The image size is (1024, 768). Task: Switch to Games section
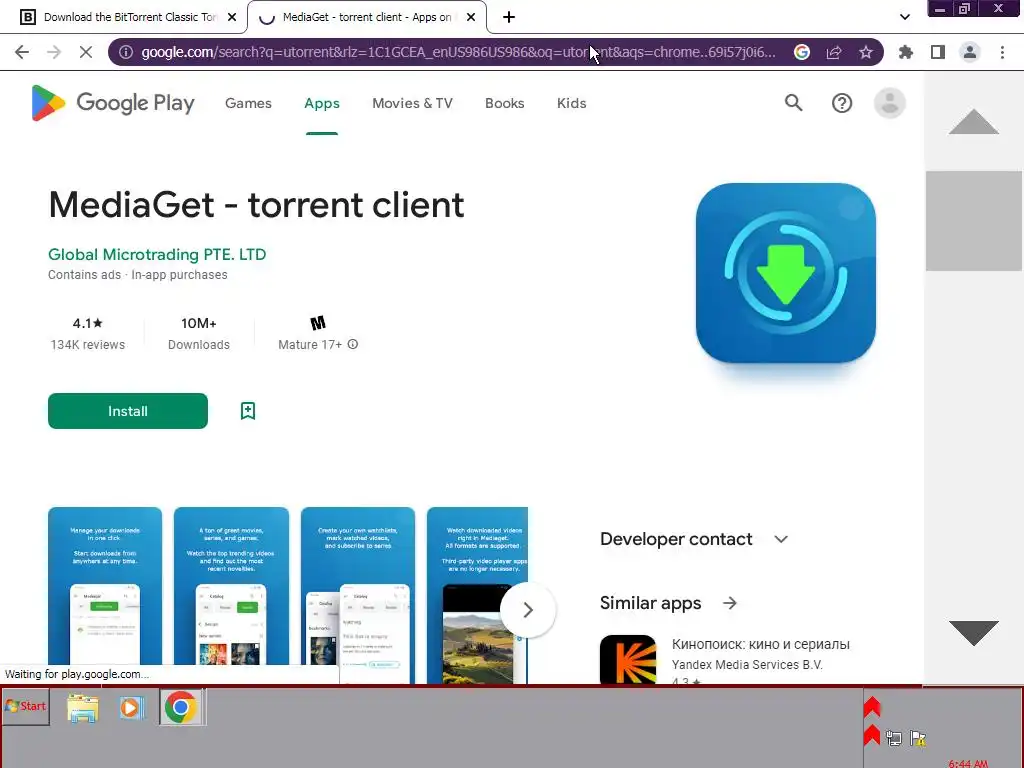(248, 103)
